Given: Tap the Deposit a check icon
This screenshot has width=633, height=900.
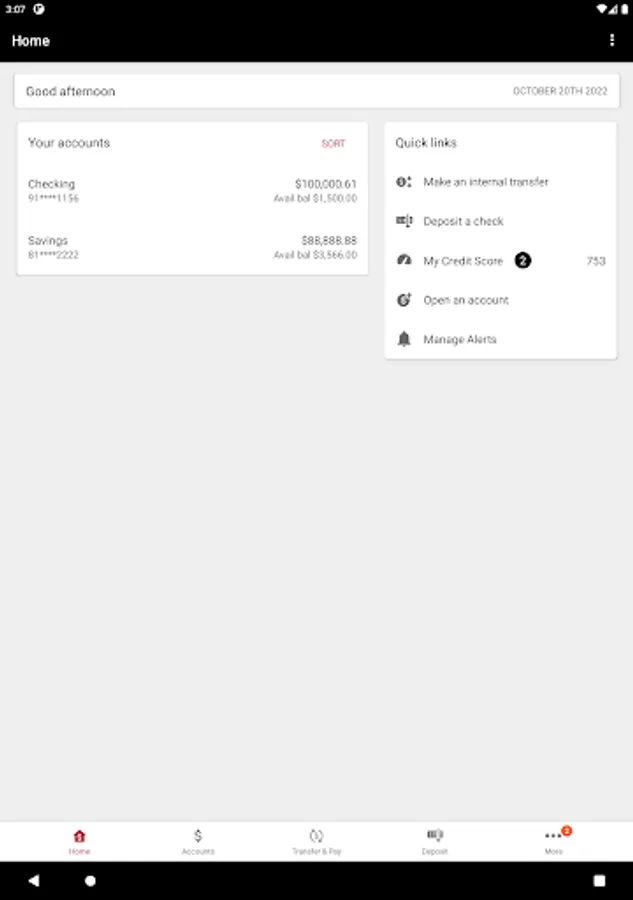Looking at the screenshot, I should tap(404, 221).
